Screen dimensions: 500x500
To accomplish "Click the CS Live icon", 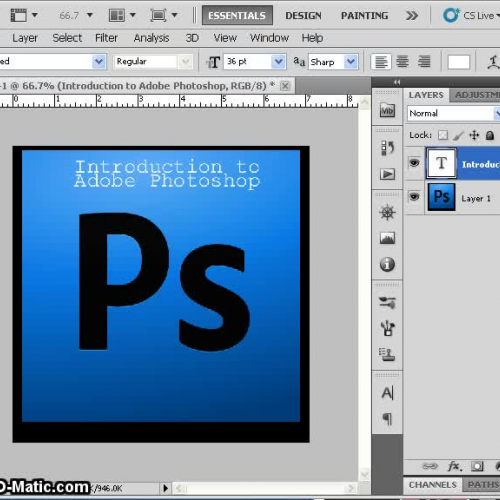I will 451,15.
